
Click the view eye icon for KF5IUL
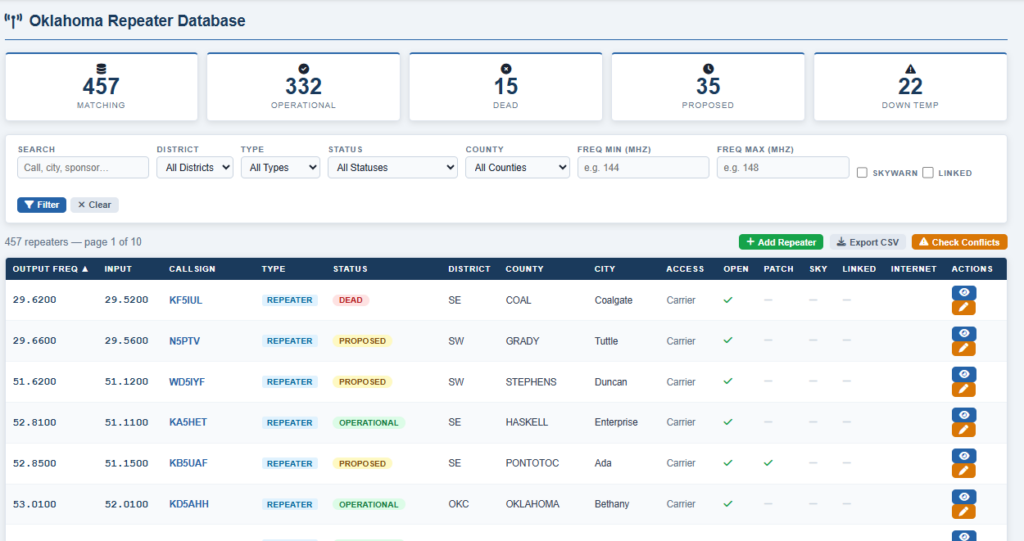[x=964, y=293]
